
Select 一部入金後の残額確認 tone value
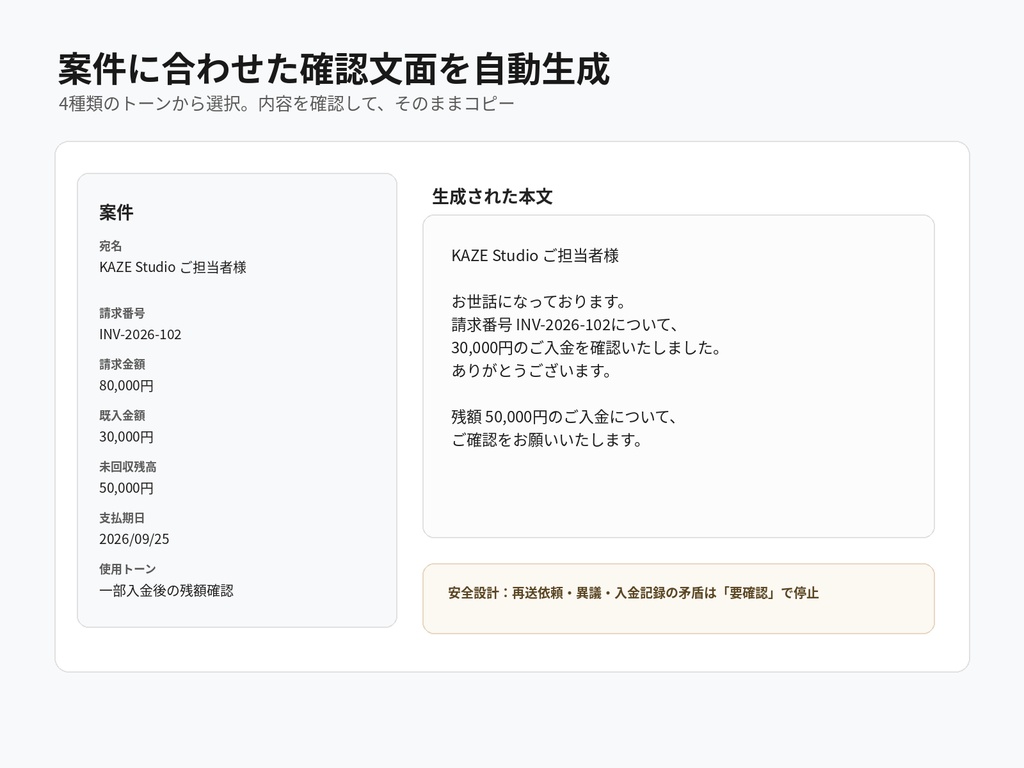(166, 590)
